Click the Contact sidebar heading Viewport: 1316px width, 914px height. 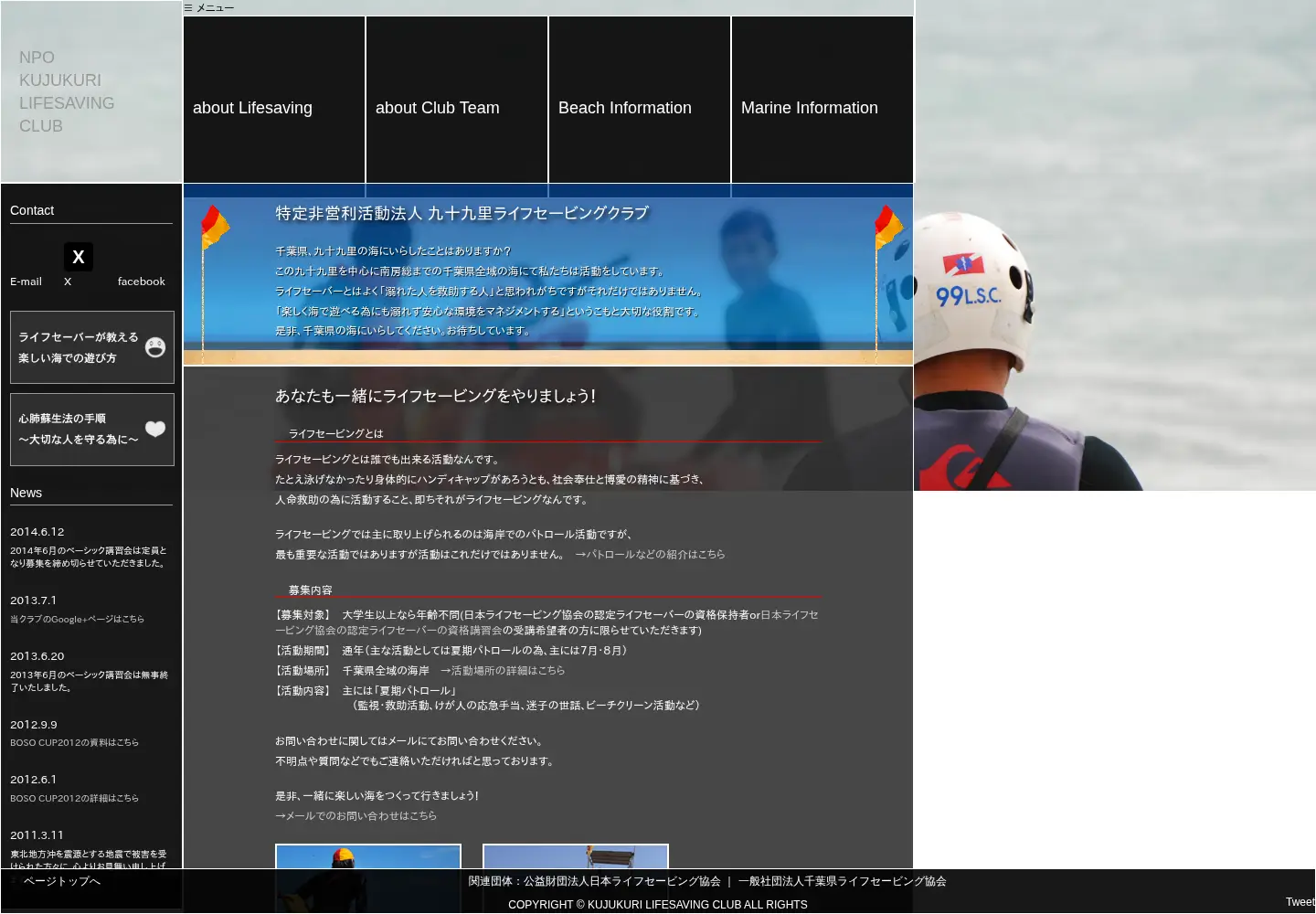click(32, 210)
